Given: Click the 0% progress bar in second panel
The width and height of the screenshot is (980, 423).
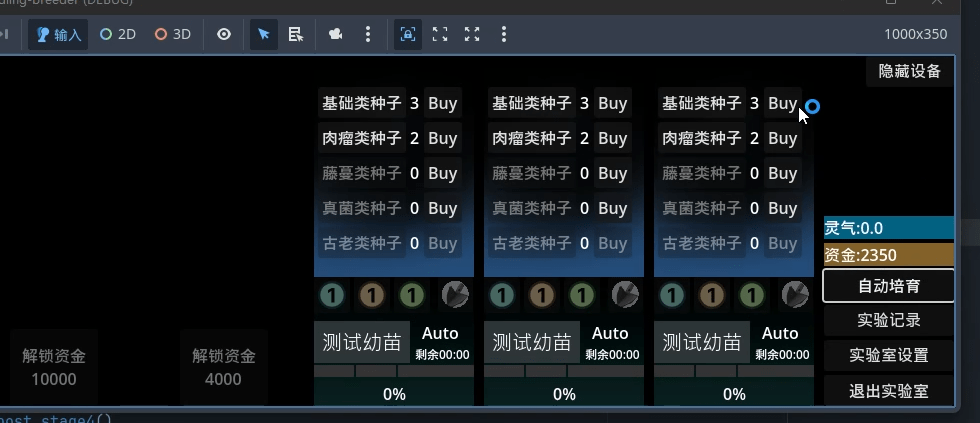Looking at the screenshot, I should [x=564, y=394].
